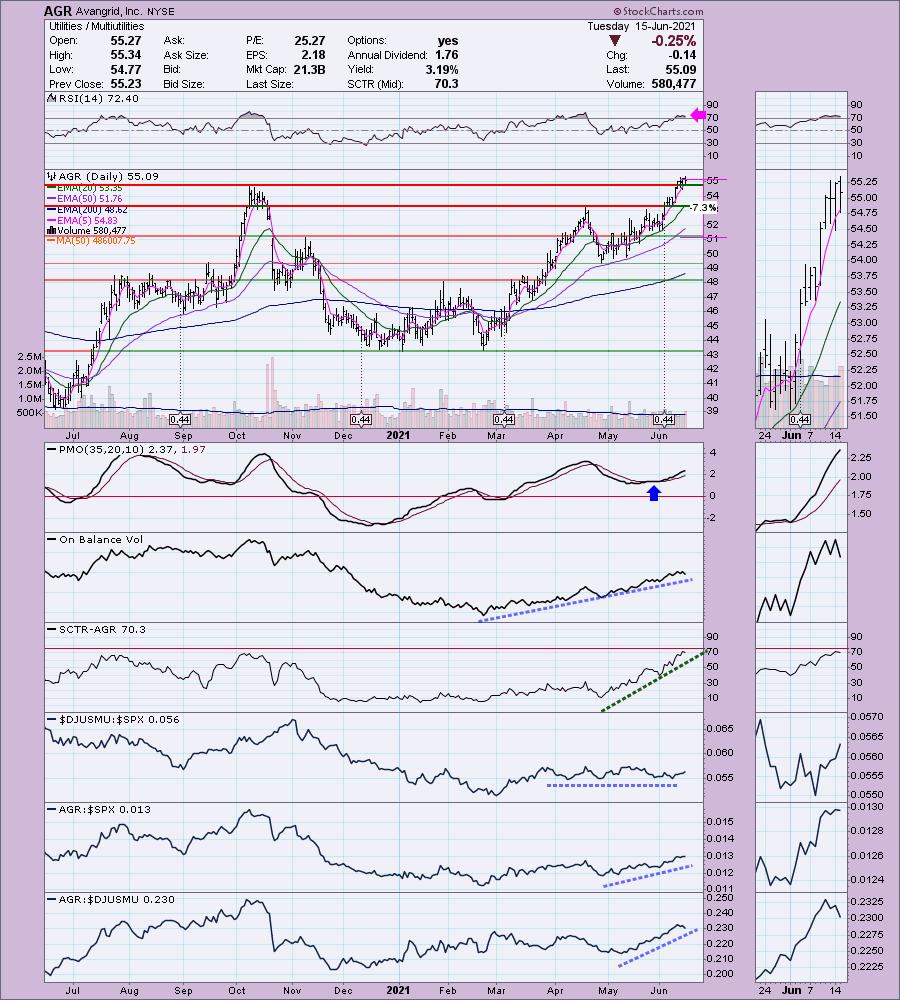900x1000 pixels.
Task: Click the Open value 55.27
Action: point(126,40)
